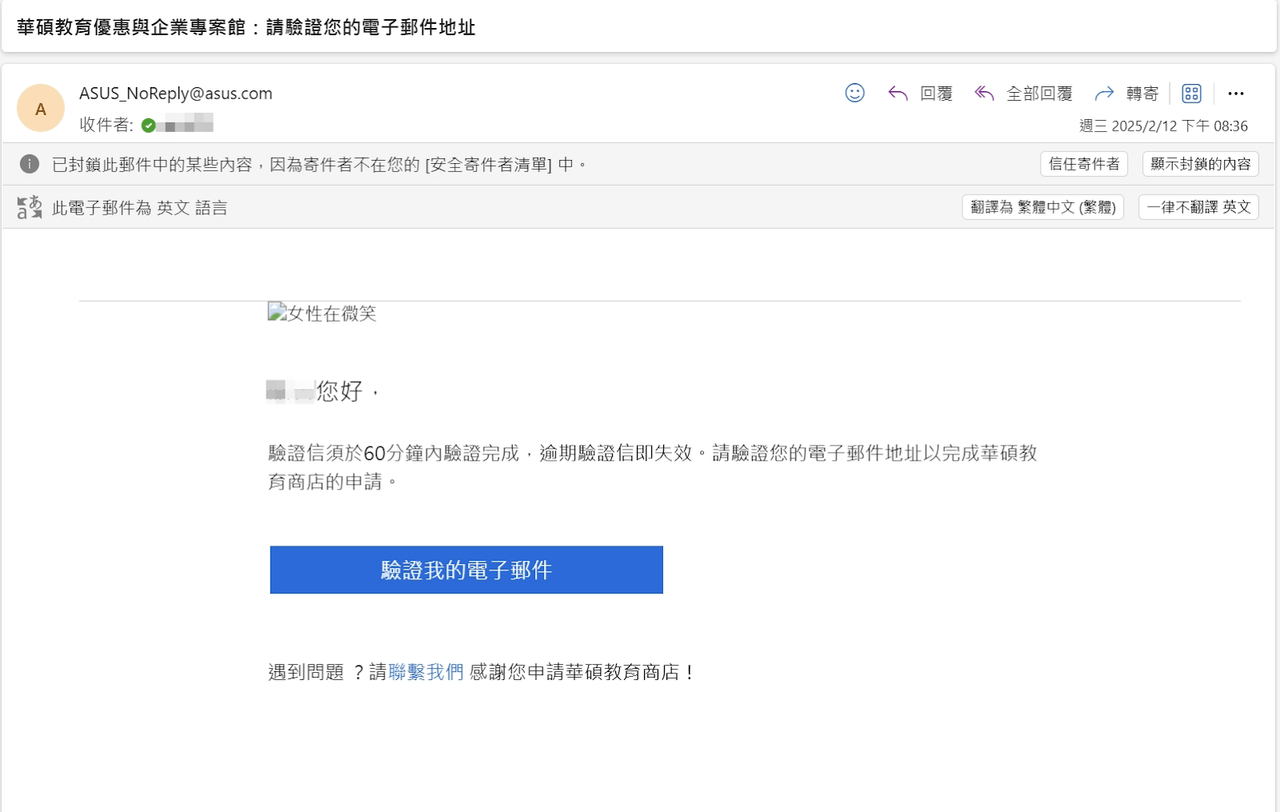The height and width of the screenshot is (812, 1280).
Task: Click the 全部回覆 label text
Action: [x=1039, y=93]
